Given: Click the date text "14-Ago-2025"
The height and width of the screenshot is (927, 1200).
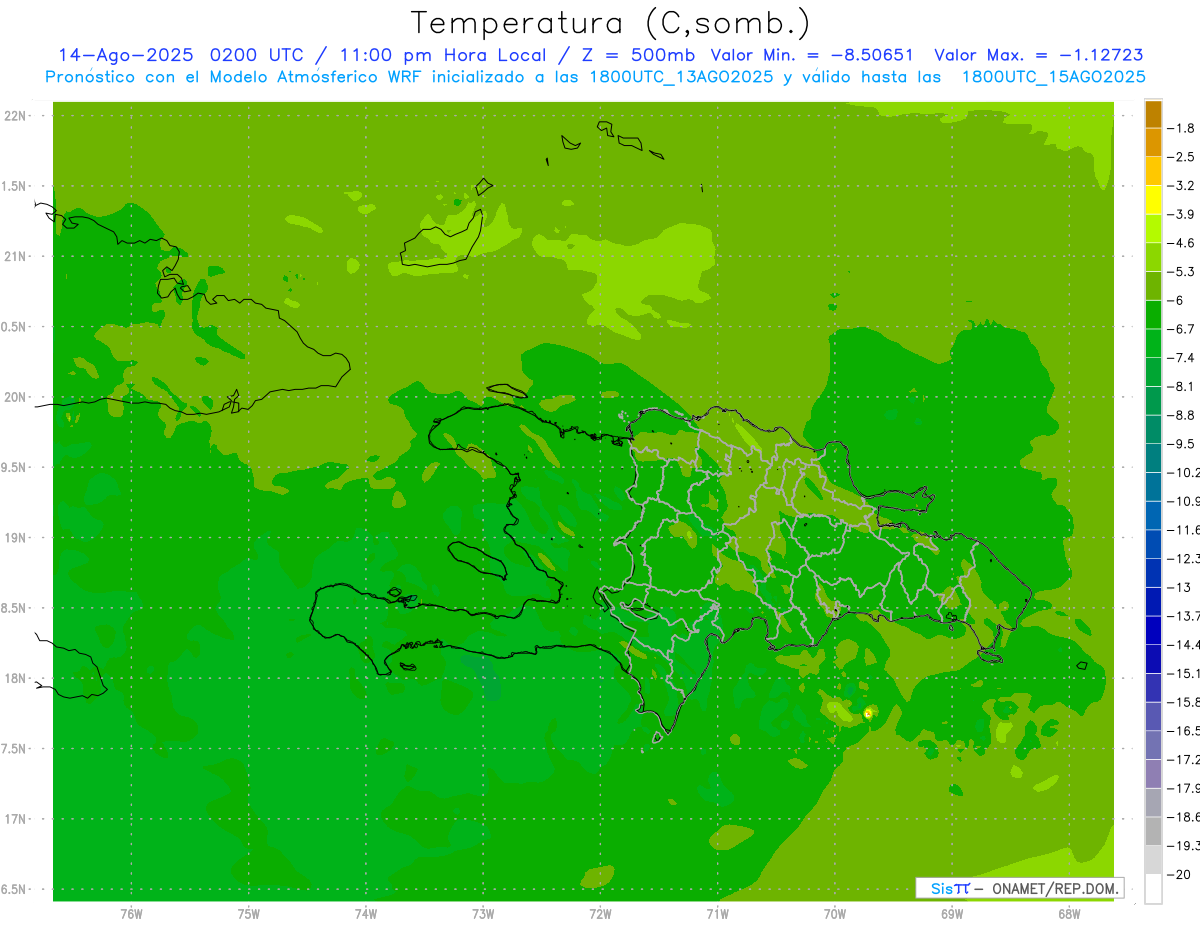Looking at the screenshot, I should (125, 56).
